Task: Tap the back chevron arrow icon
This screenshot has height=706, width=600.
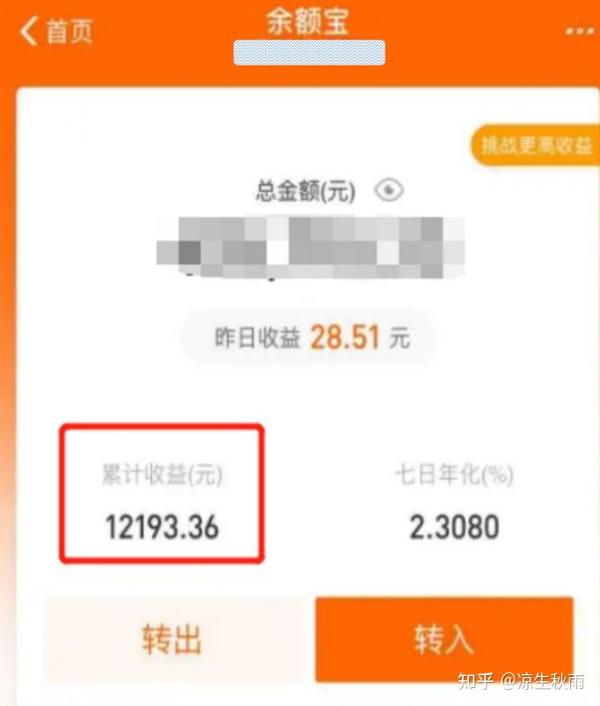Action: point(28,32)
